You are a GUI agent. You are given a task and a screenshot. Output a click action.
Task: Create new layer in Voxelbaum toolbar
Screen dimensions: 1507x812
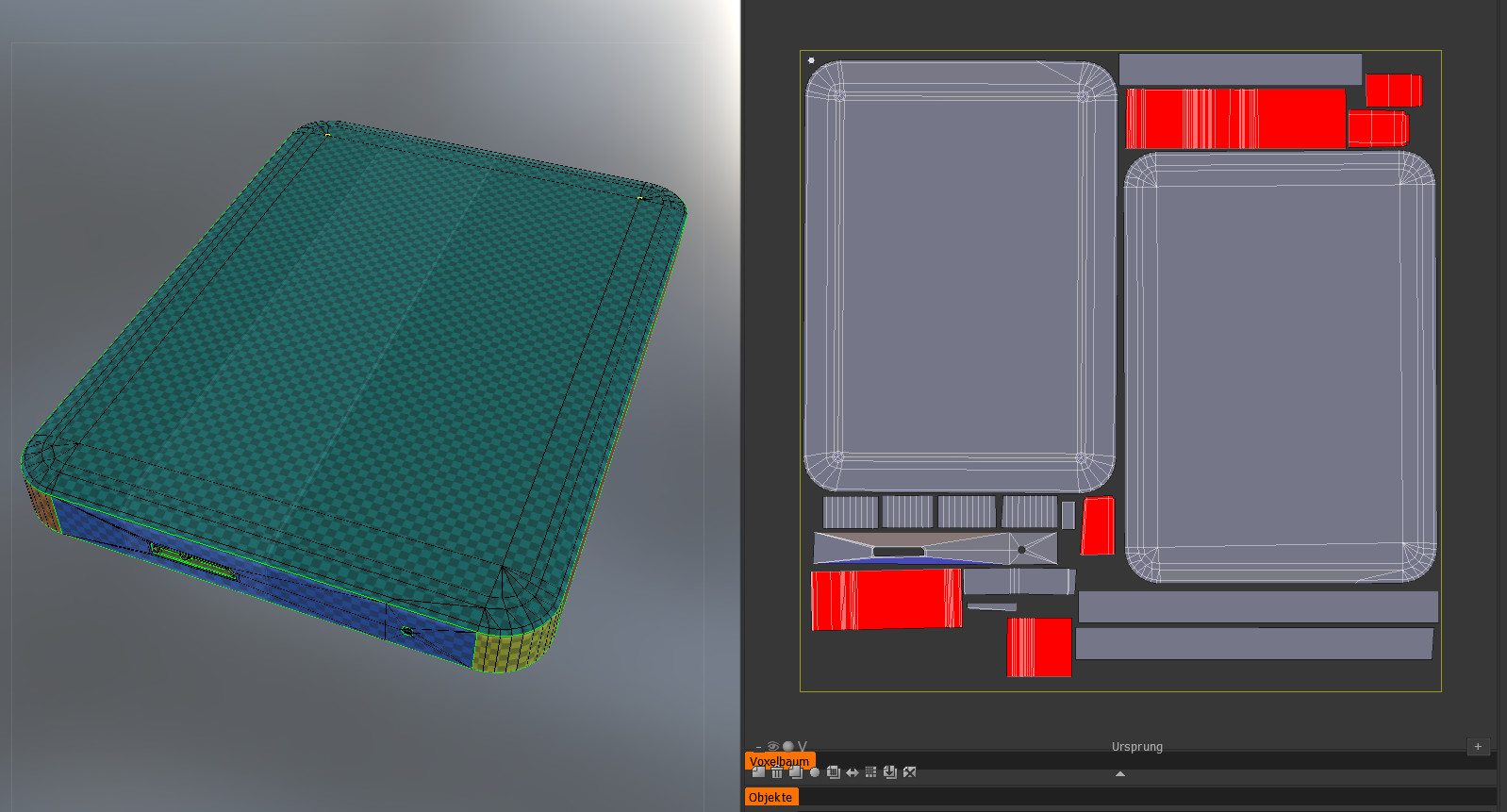(758, 772)
